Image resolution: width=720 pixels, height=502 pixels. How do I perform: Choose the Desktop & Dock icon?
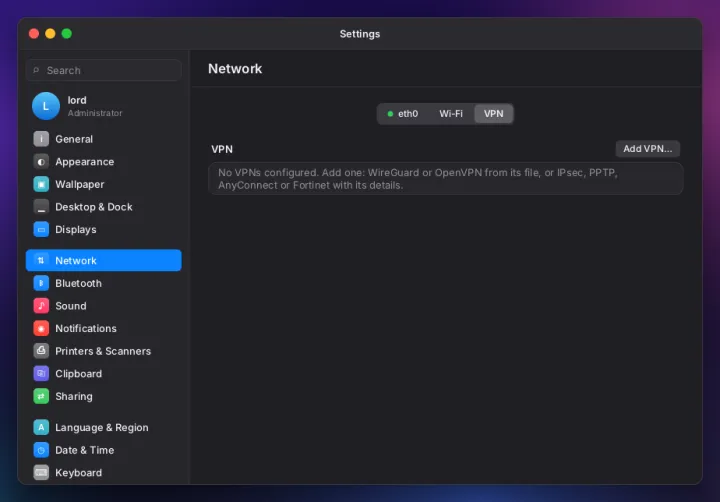point(41,207)
